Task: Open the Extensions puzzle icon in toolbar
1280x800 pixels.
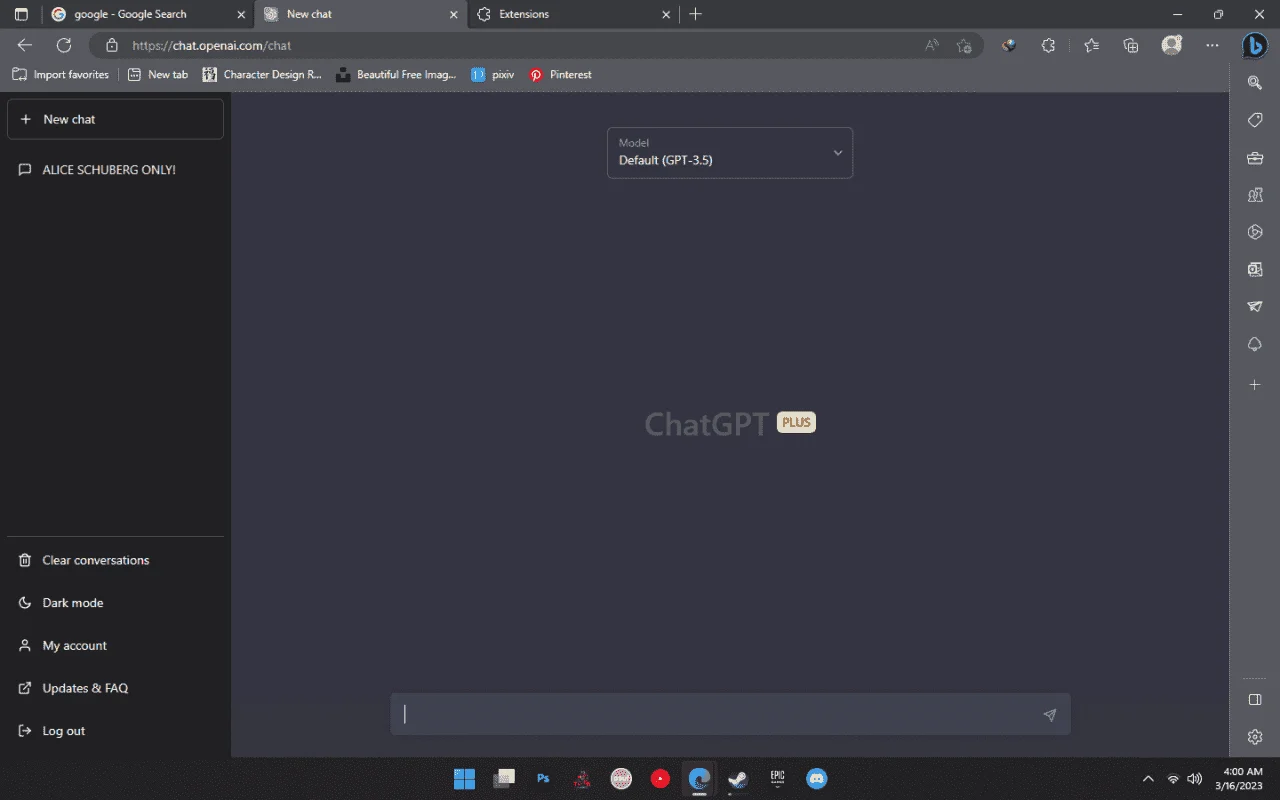Action: point(1048,45)
